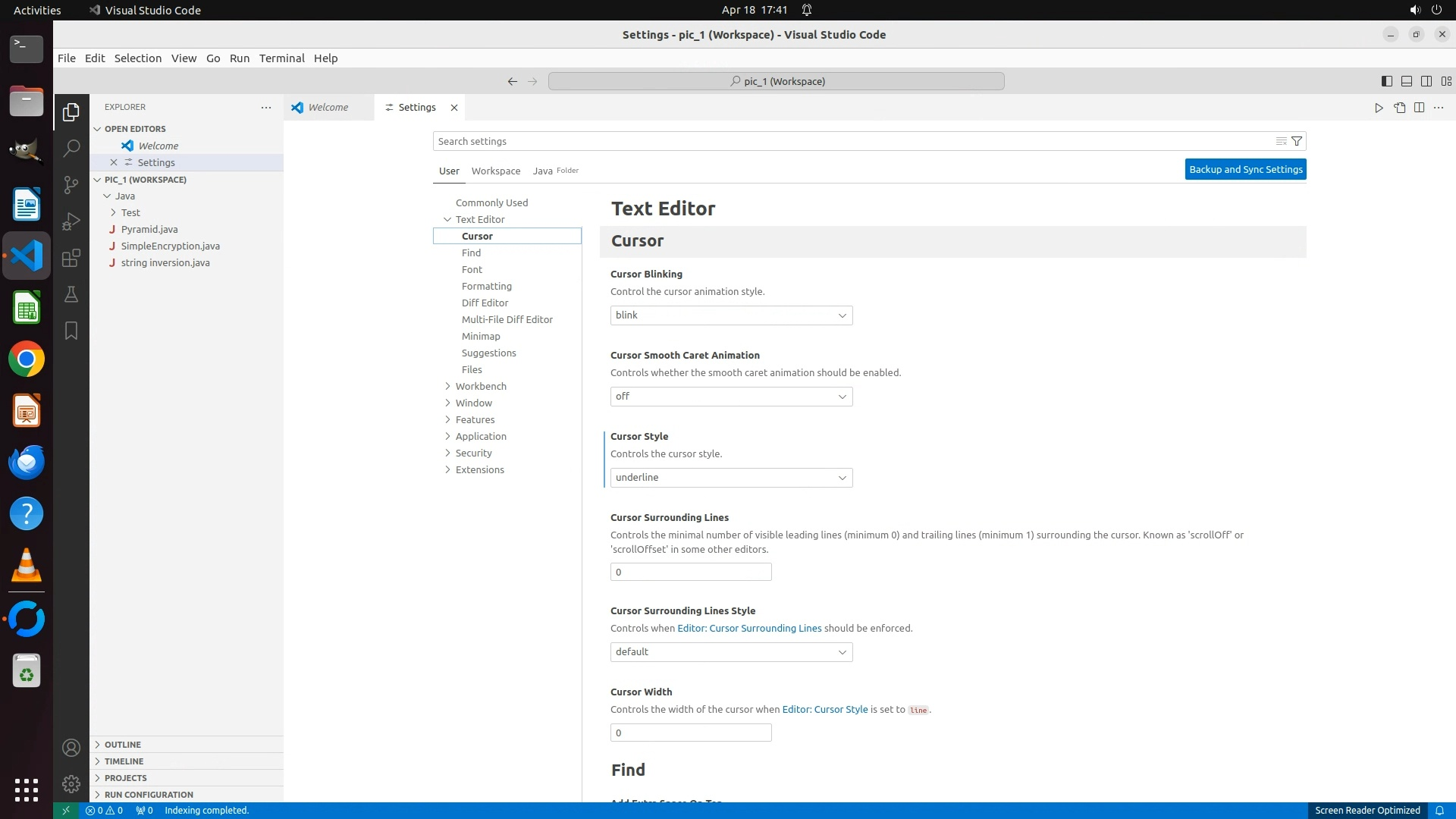Follow the Editor: Cursor Surrounding Lines link
This screenshot has height=819, width=1456.
(x=748, y=628)
